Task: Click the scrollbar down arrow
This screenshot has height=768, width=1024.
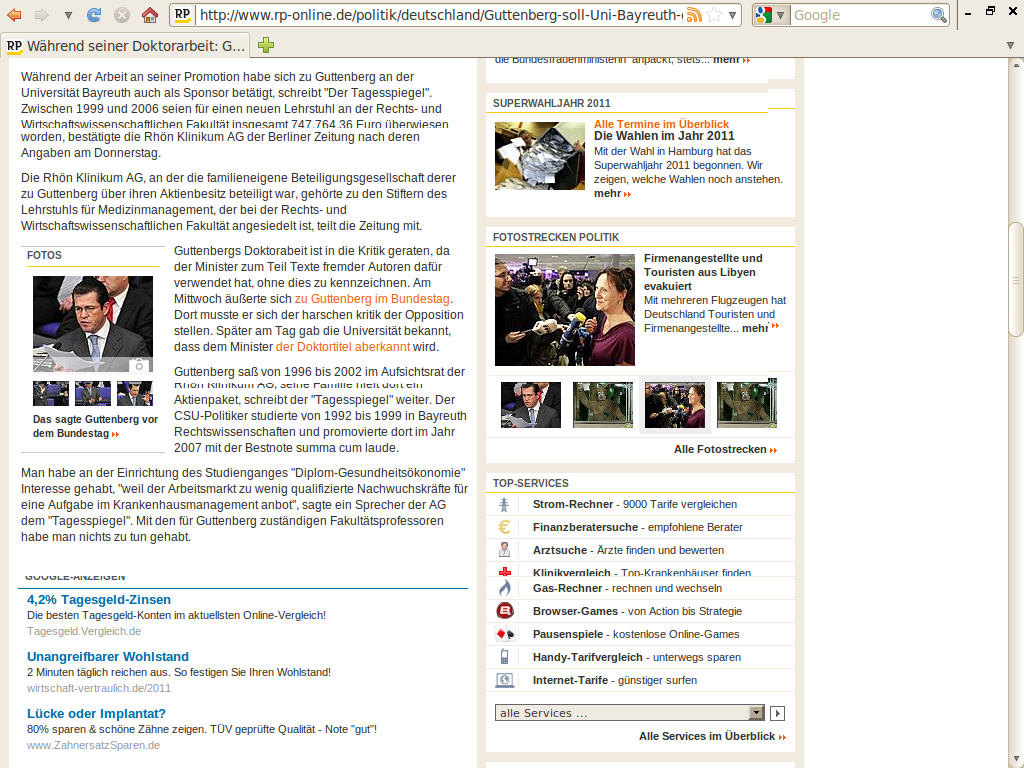Action: point(1016,760)
